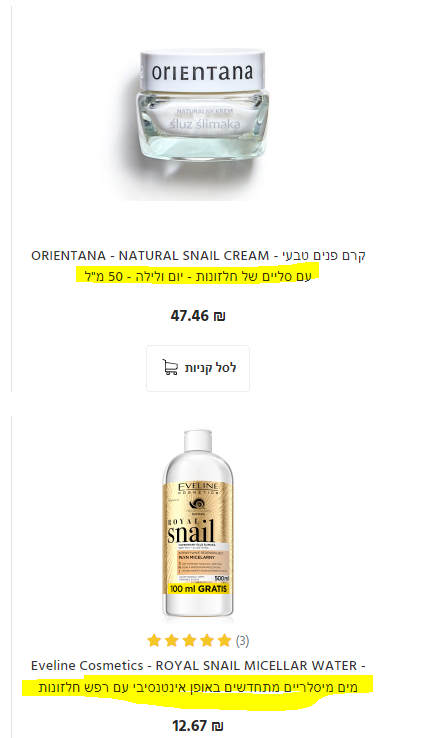Click the orientana logo on jar lid

point(202,72)
